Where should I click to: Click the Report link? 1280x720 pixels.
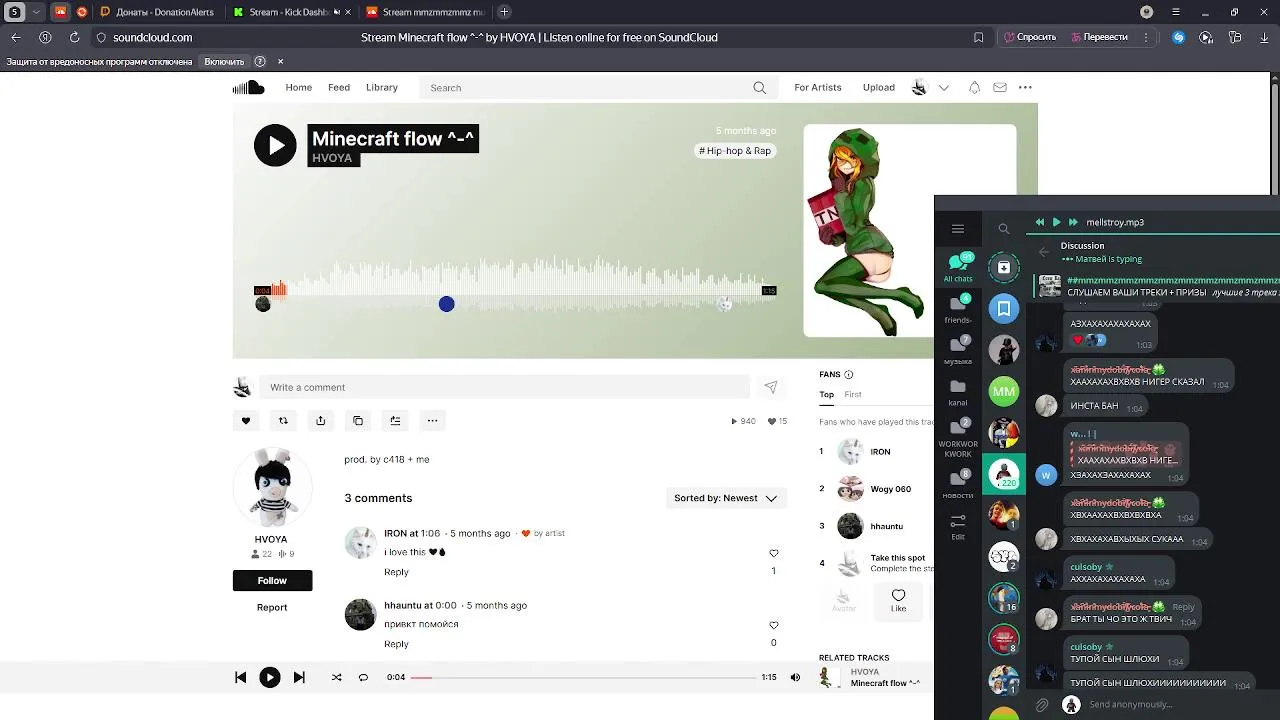pyautogui.click(x=272, y=607)
